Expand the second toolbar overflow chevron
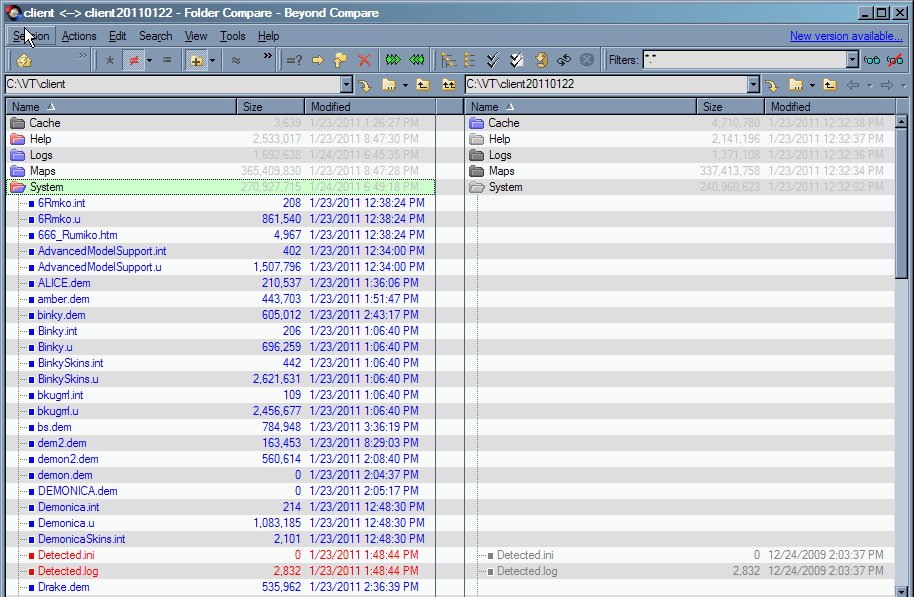Image resolution: width=914 pixels, height=597 pixels. pyautogui.click(x=268, y=56)
